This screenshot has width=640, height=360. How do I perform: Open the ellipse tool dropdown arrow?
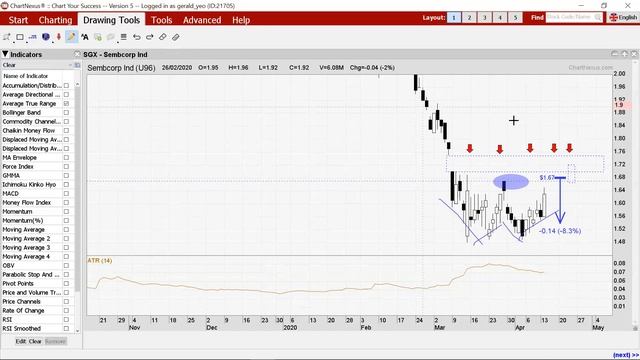[x=52, y=42]
